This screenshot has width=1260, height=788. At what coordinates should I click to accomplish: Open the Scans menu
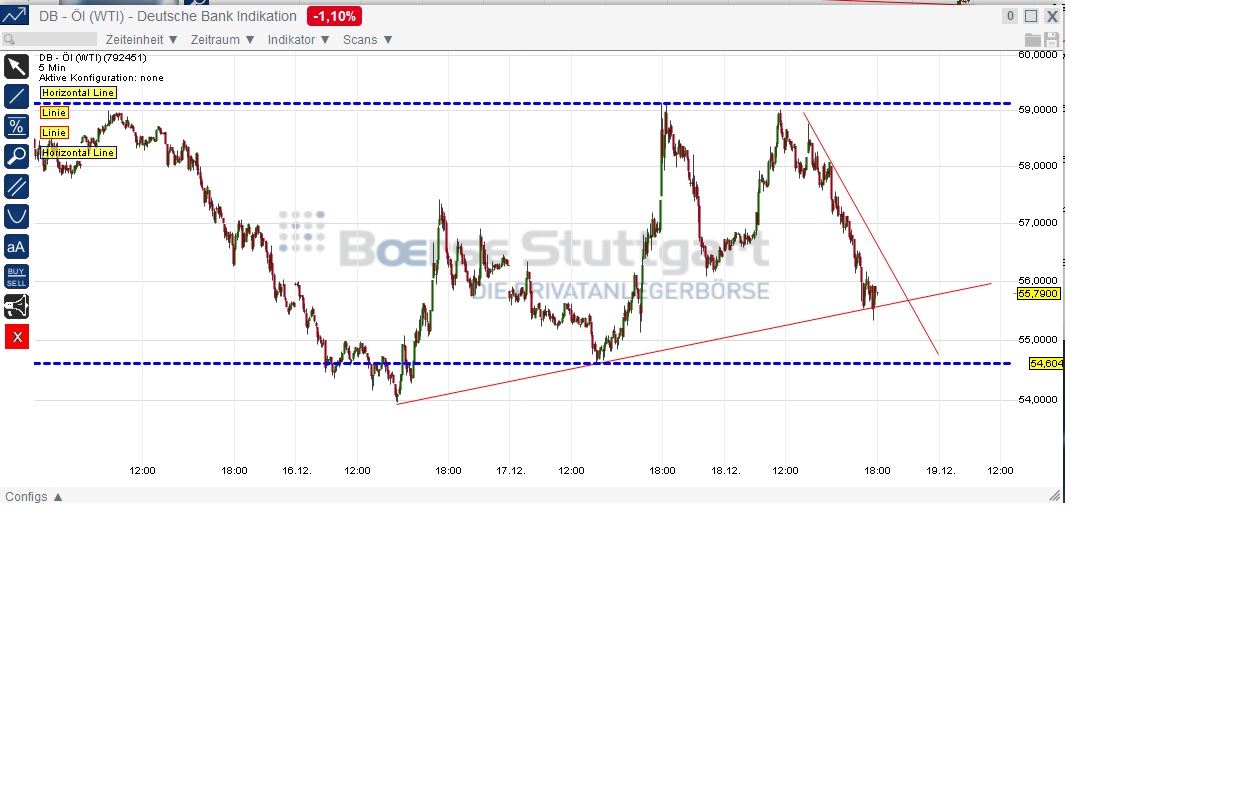(366, 39)
